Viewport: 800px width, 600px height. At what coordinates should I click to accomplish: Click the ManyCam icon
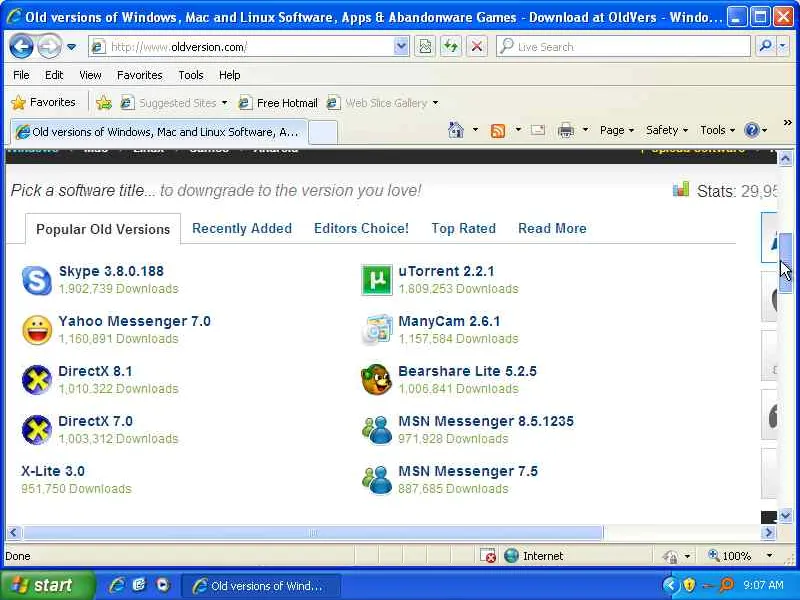tap(377, 330)
